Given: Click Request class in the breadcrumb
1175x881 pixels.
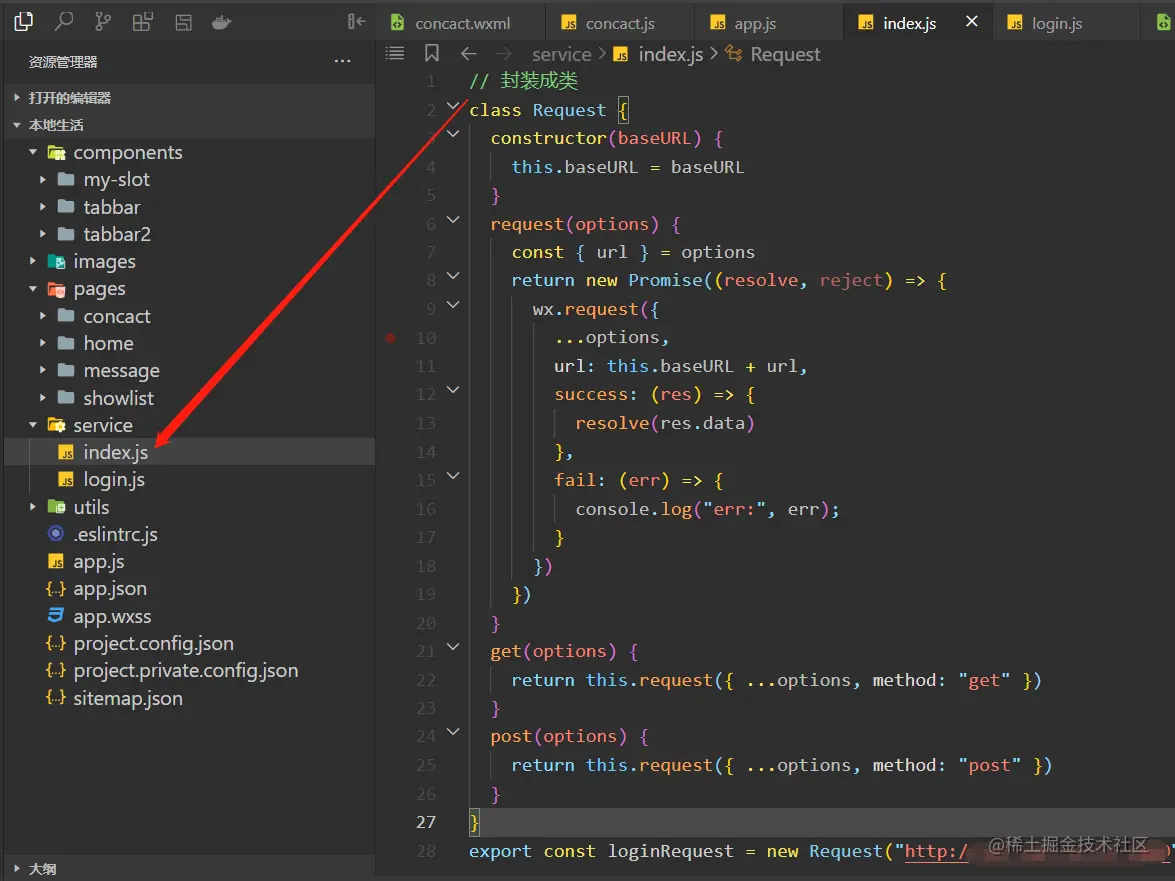Looking at the screenshot, I should tap(773, 54).
